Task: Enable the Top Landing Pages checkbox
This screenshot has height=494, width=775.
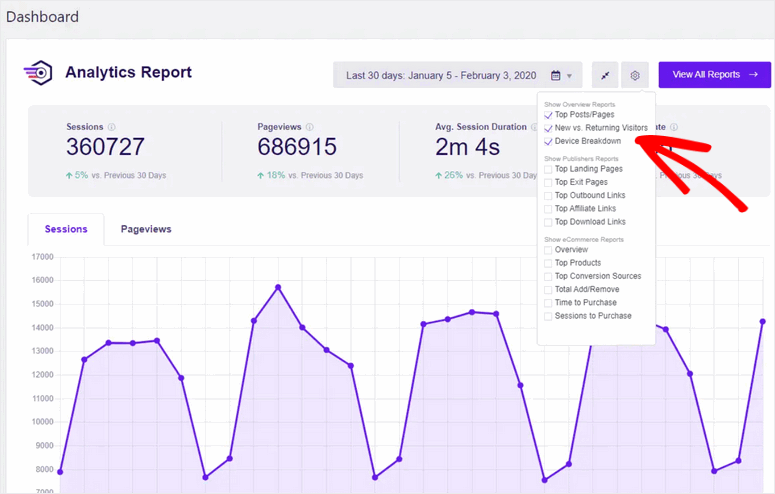Action: coord(548,170)
